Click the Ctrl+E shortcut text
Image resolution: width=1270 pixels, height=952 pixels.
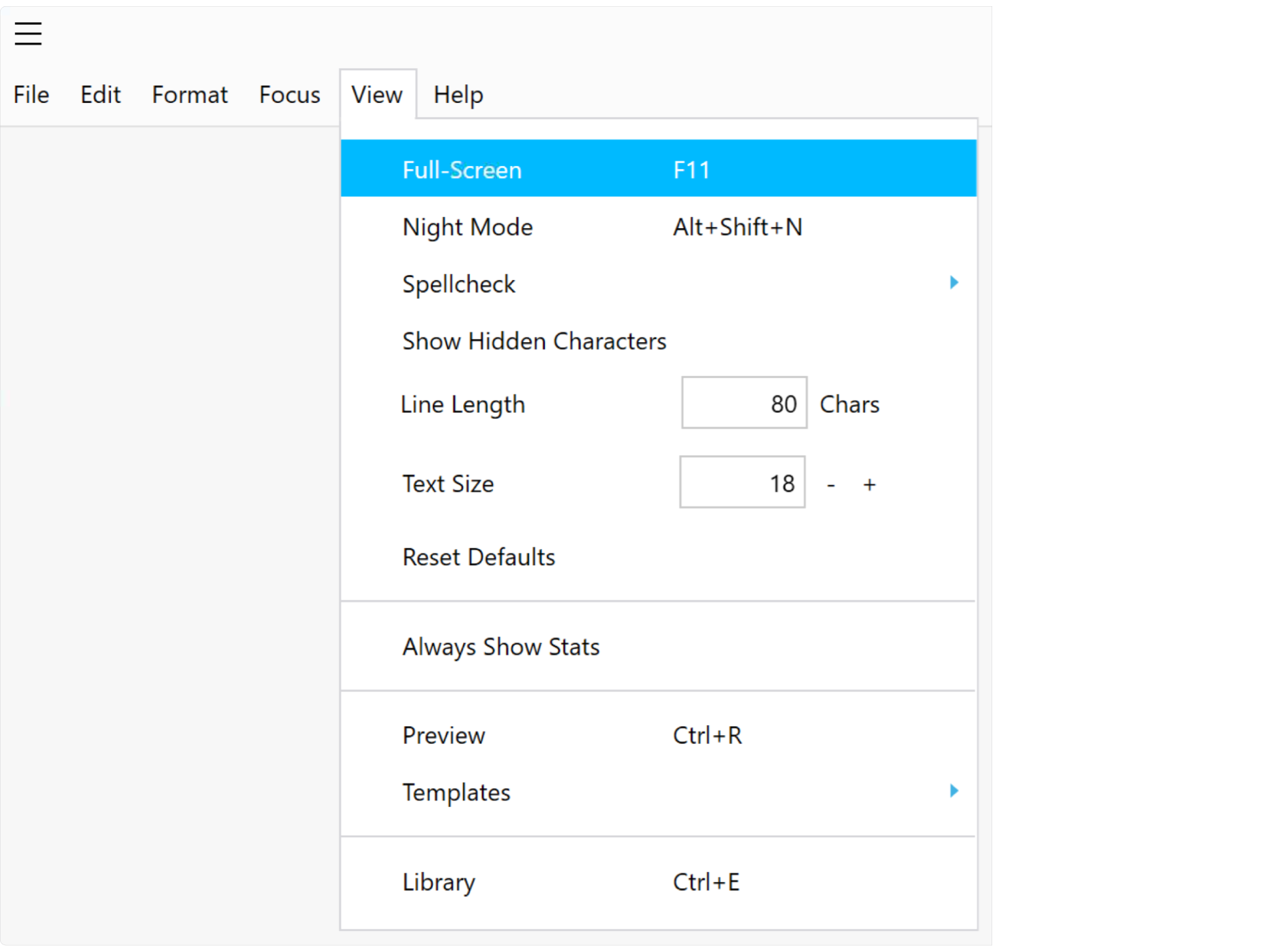pyautogui.click(x=706, y=882)
